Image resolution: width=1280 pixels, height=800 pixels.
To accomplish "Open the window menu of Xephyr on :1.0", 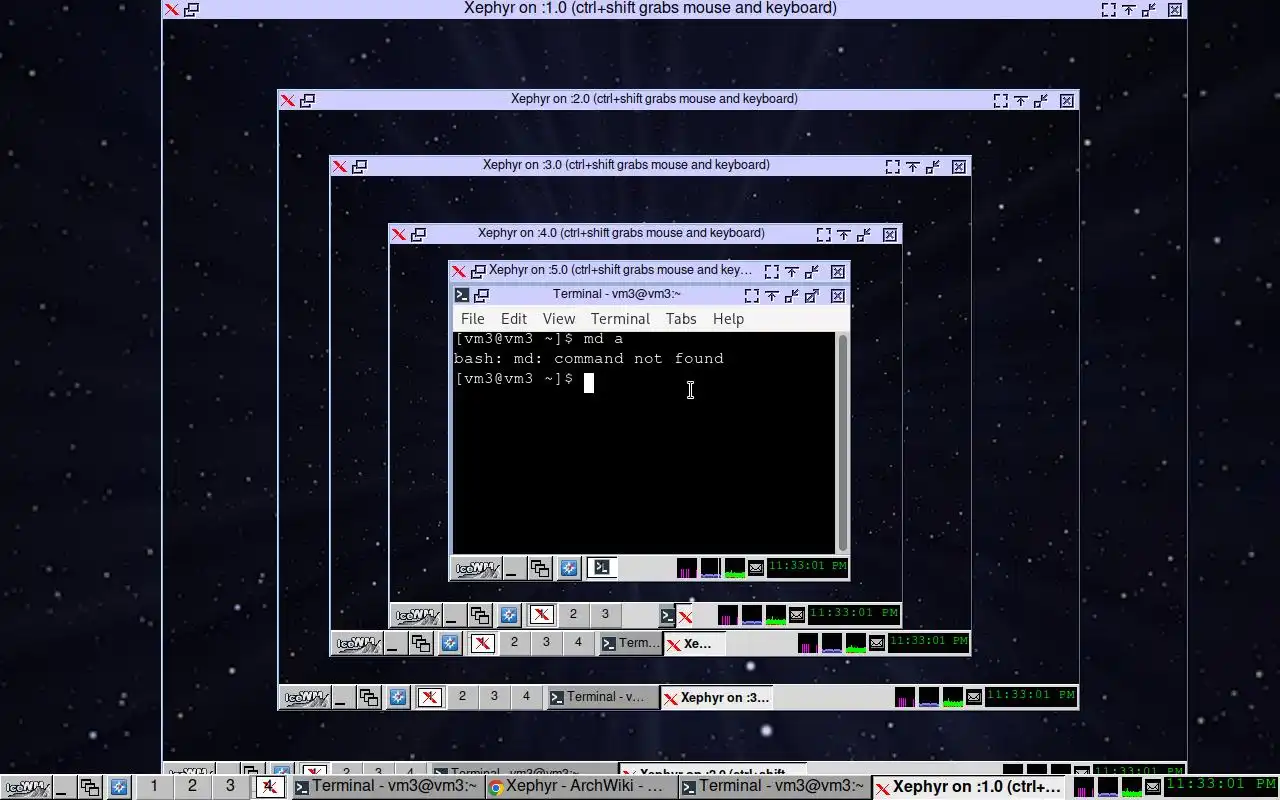I will tap(172, 9).
